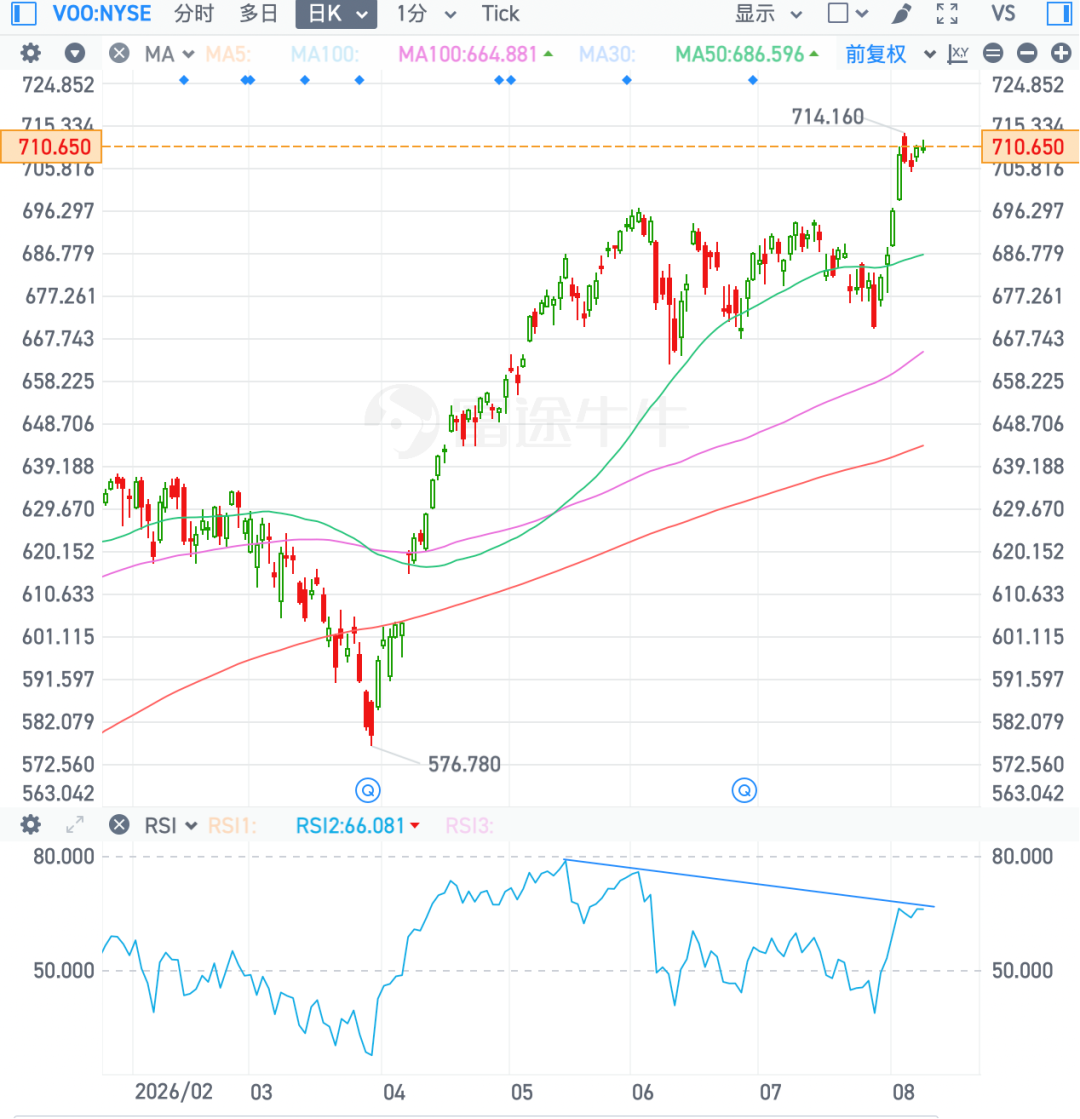1080x1119 pixels.
Task: Open MA indicator settings gear
Action: [x=31, y=53]
